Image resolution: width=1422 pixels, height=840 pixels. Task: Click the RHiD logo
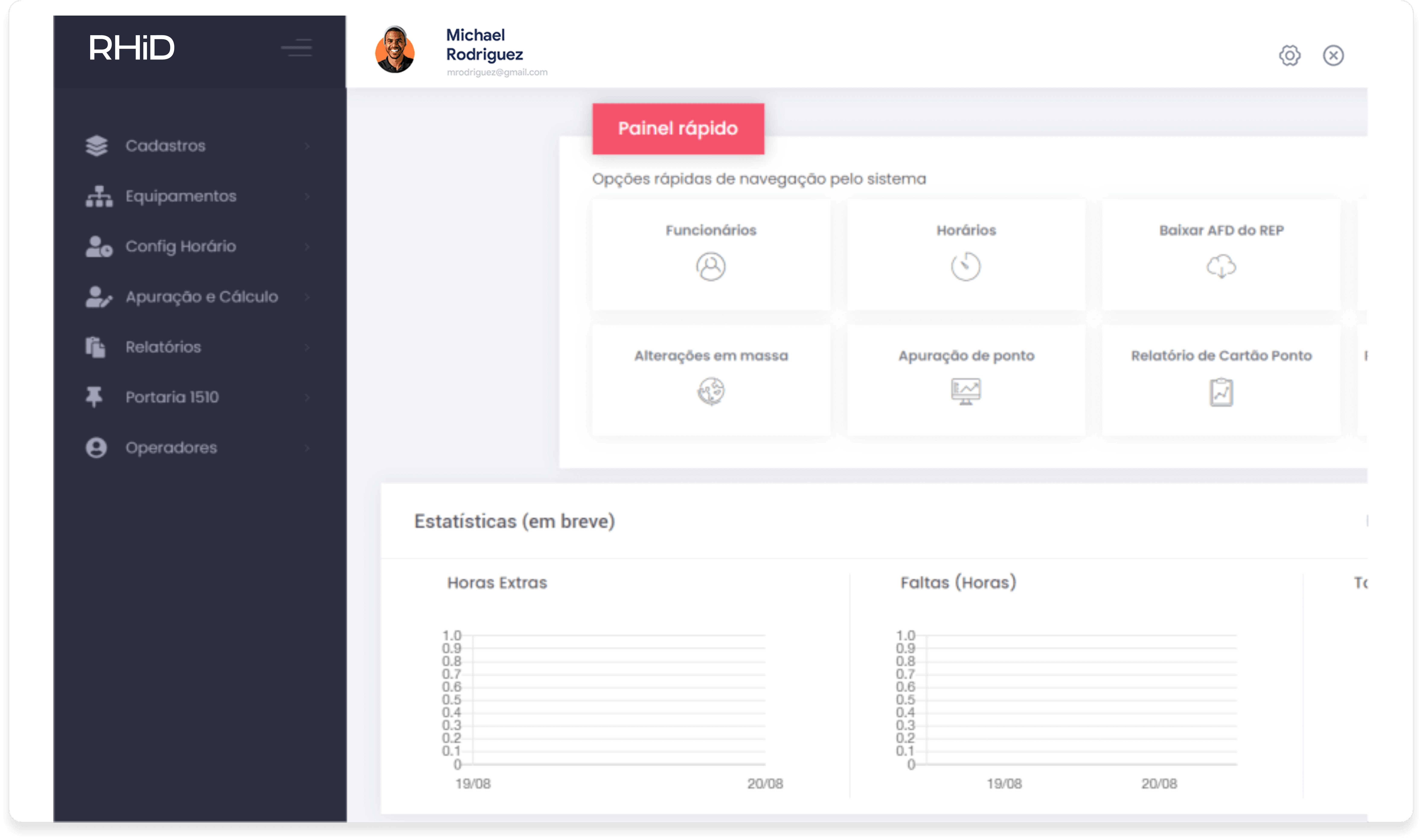(x=131, y=48)
